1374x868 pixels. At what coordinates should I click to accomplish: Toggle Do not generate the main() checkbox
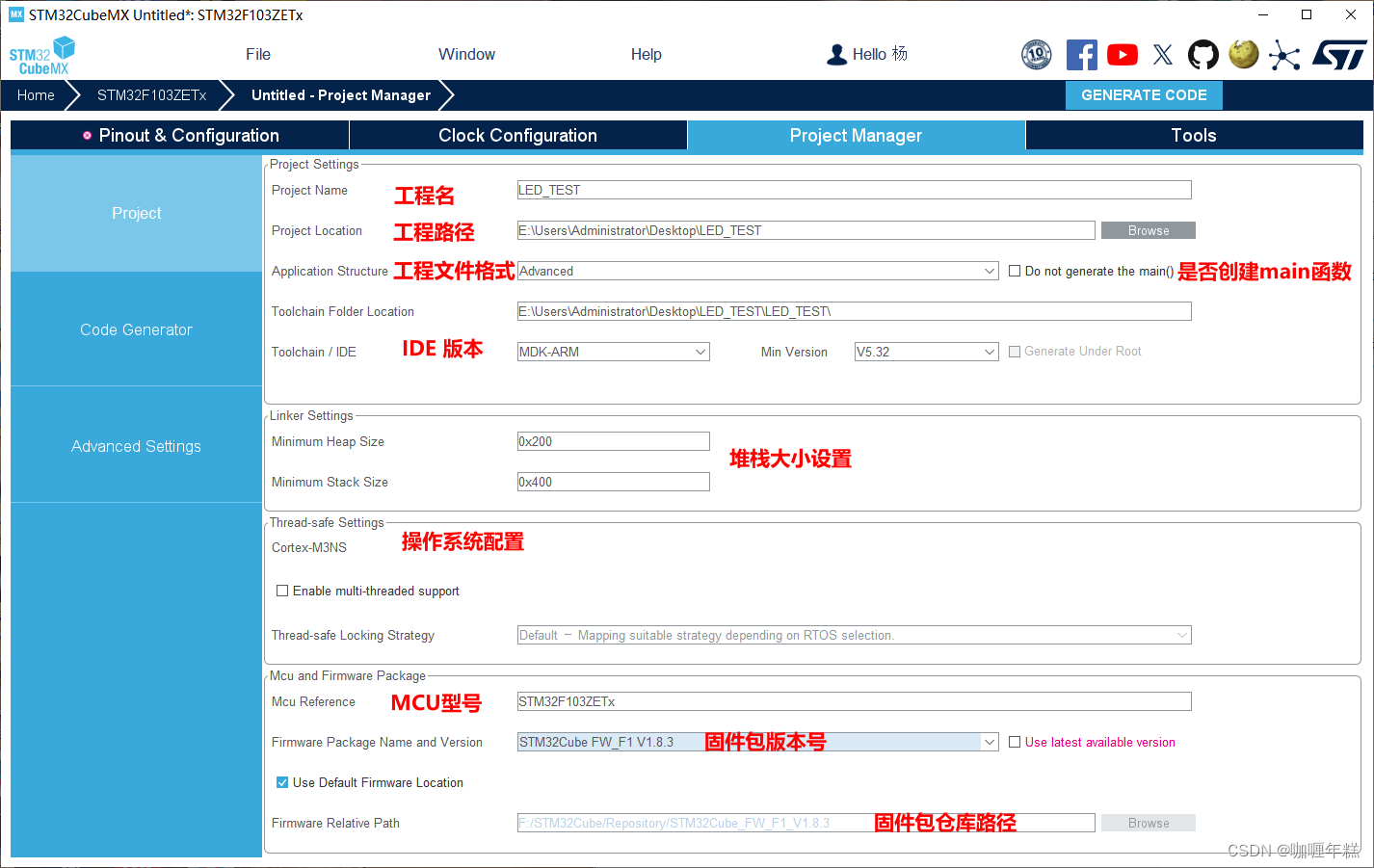point(1015,271)
